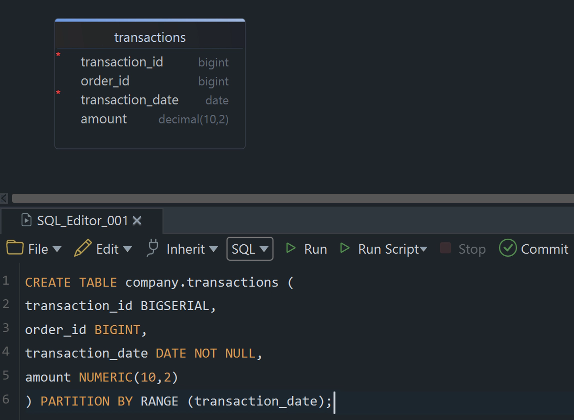Image resolution: width=574 pixels, height=420 pixels.
Task: Click PARTITION keyword on line 6
Action: pos(75,401)
